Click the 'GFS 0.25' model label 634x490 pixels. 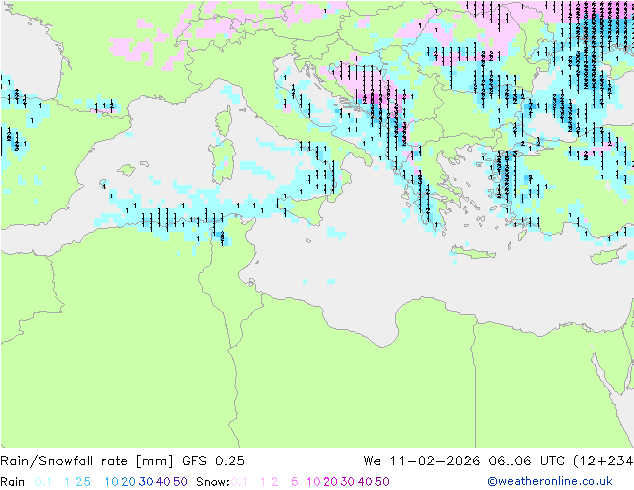pos(213,461)
